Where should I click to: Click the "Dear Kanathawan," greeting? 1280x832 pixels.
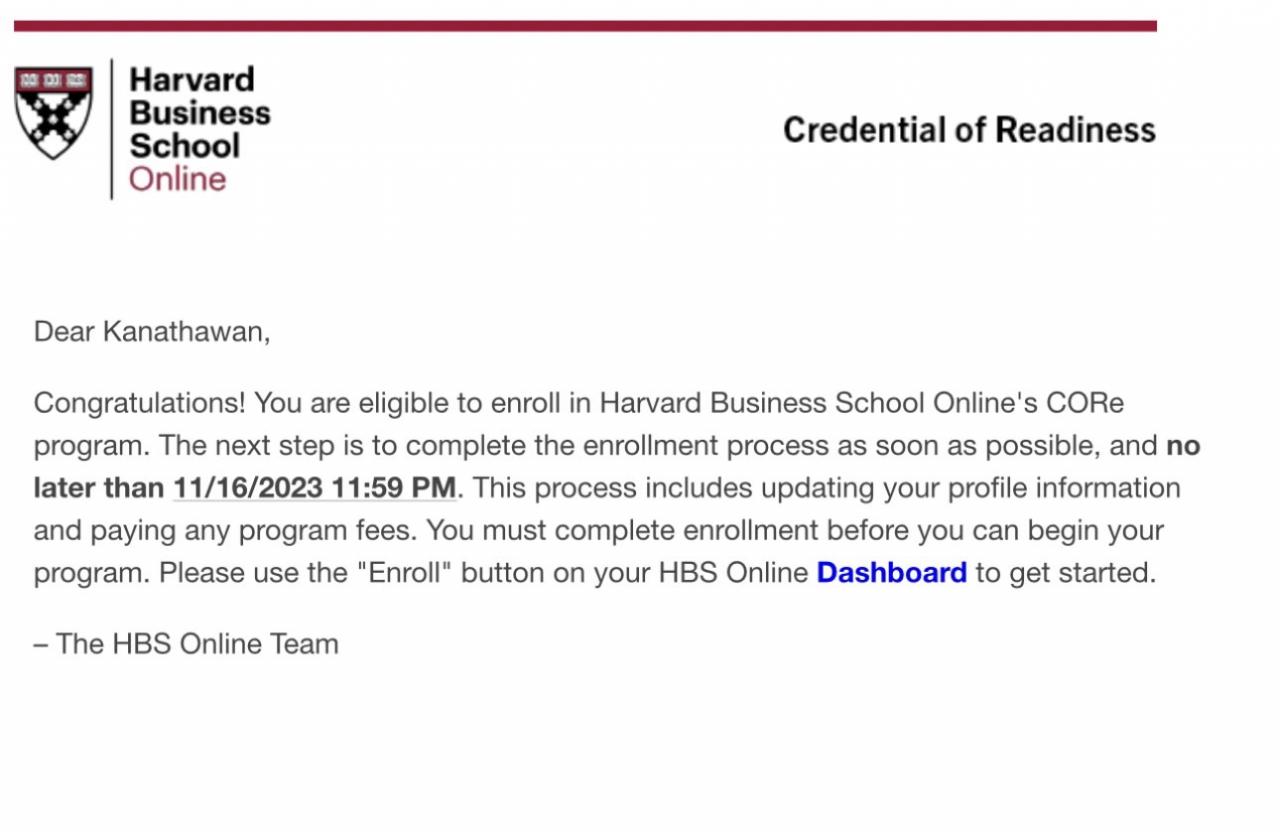click(x=152, y=332)
